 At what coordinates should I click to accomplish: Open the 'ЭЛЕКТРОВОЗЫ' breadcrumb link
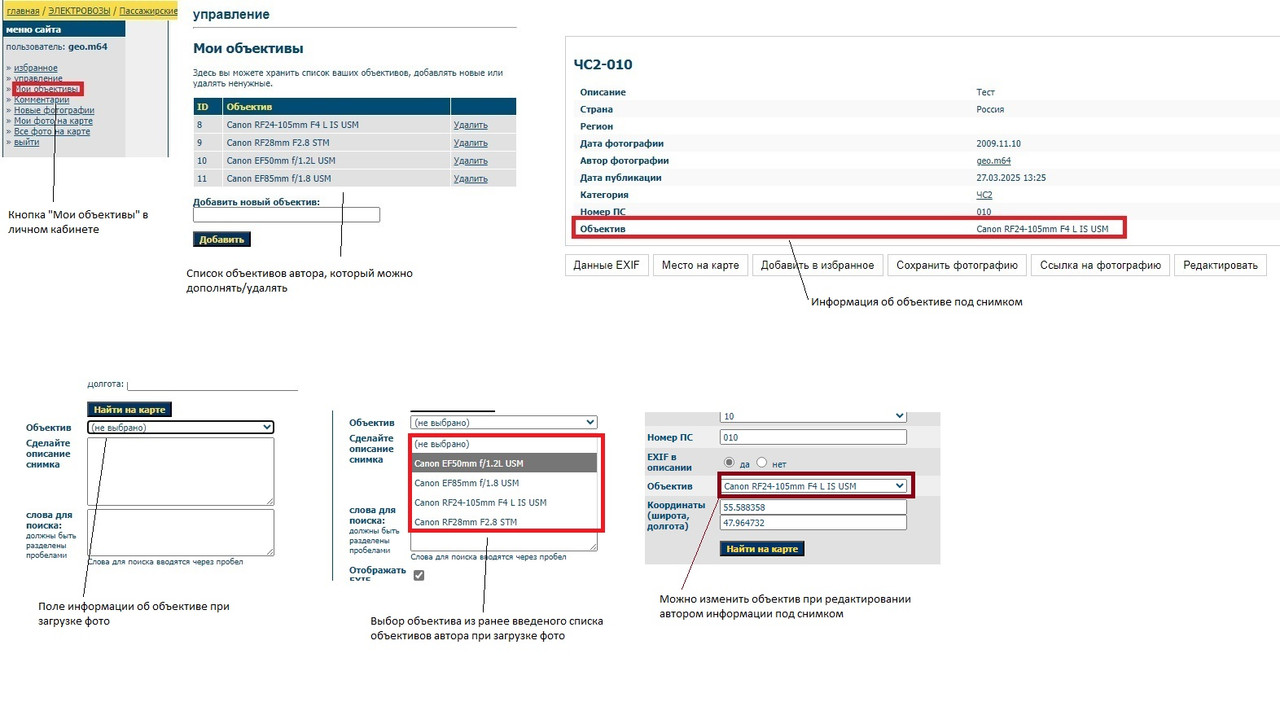coord(79,10)
